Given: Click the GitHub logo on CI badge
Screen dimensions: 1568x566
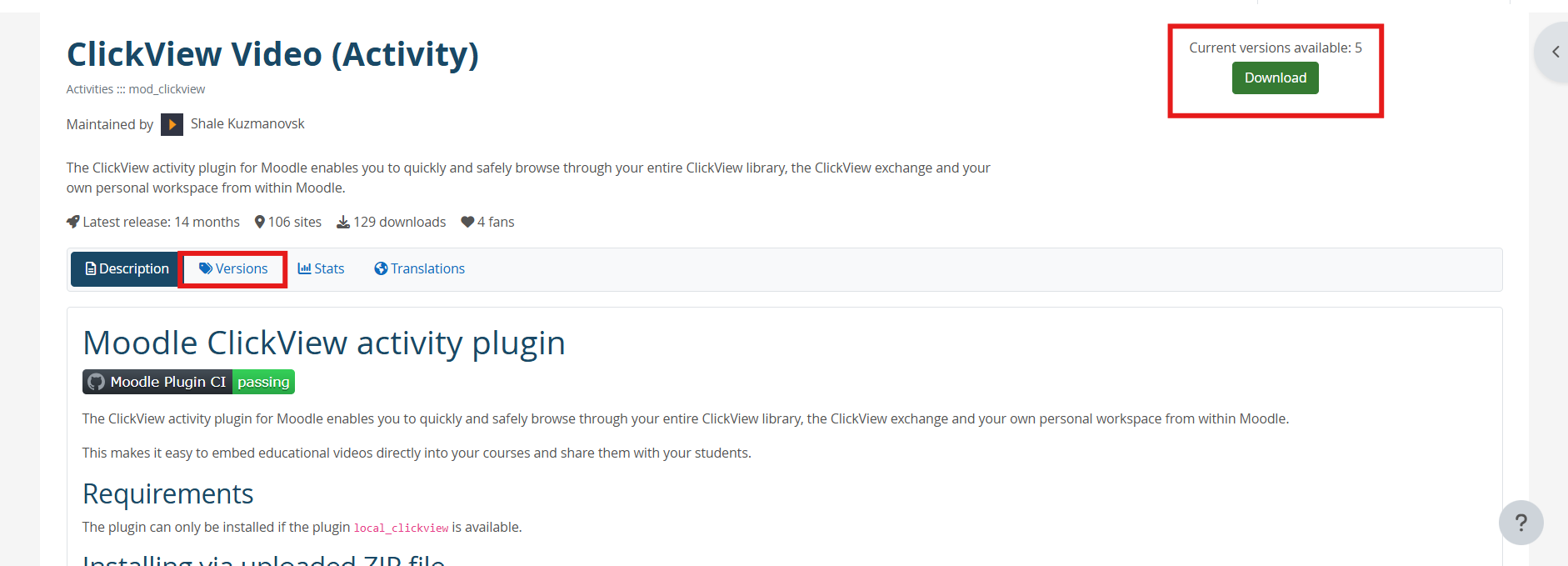Looking at the screenshot, I should [x=97, y=382].
